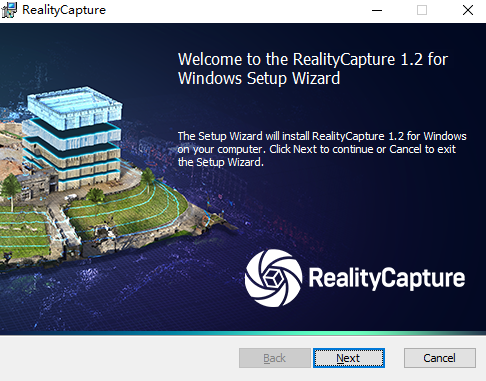Click the greyed-out Back button
This screenshot has height=381, width=486.
click(275, 358)
